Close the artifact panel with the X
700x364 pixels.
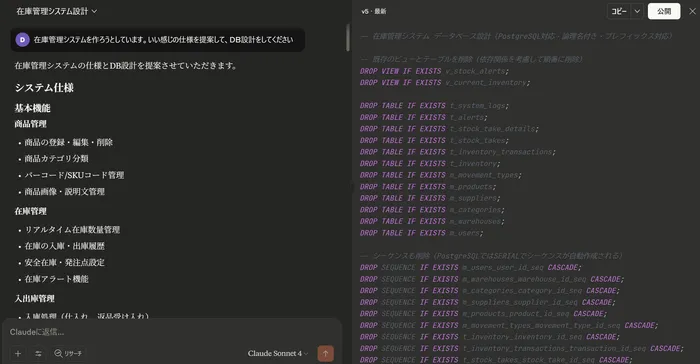(692, 11)
